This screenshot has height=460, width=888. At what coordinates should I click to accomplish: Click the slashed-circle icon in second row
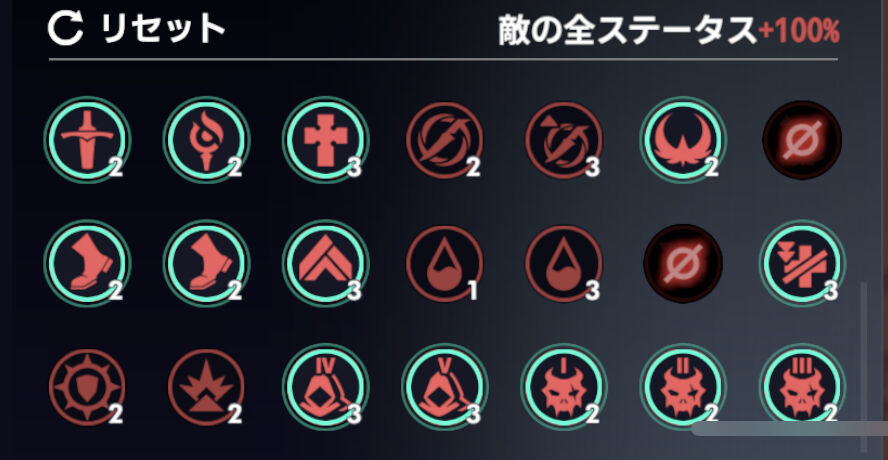click(683, 263)
